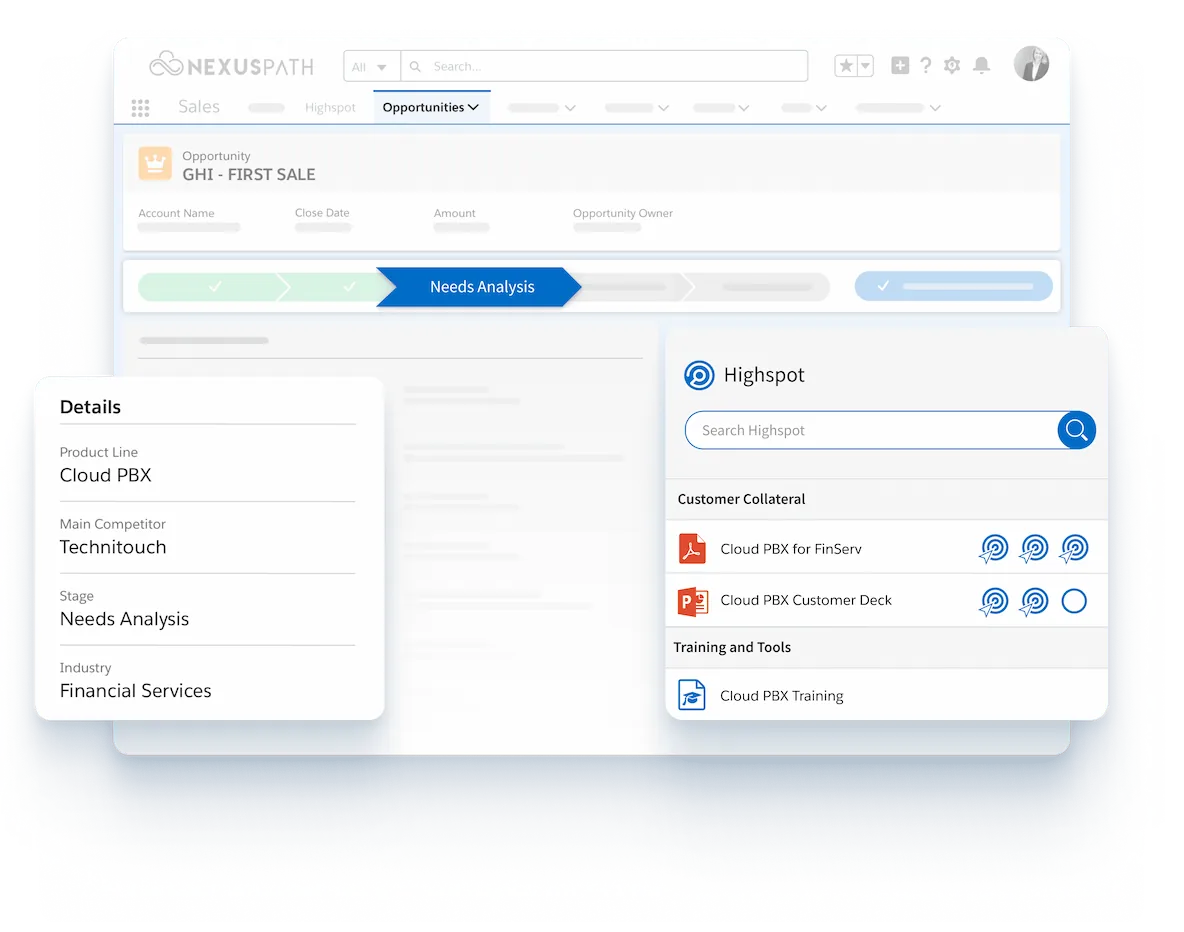Click second pitch icon for Customer Deck
The height and width of the screenshot is (932, 1184).
coord(1034,602)
